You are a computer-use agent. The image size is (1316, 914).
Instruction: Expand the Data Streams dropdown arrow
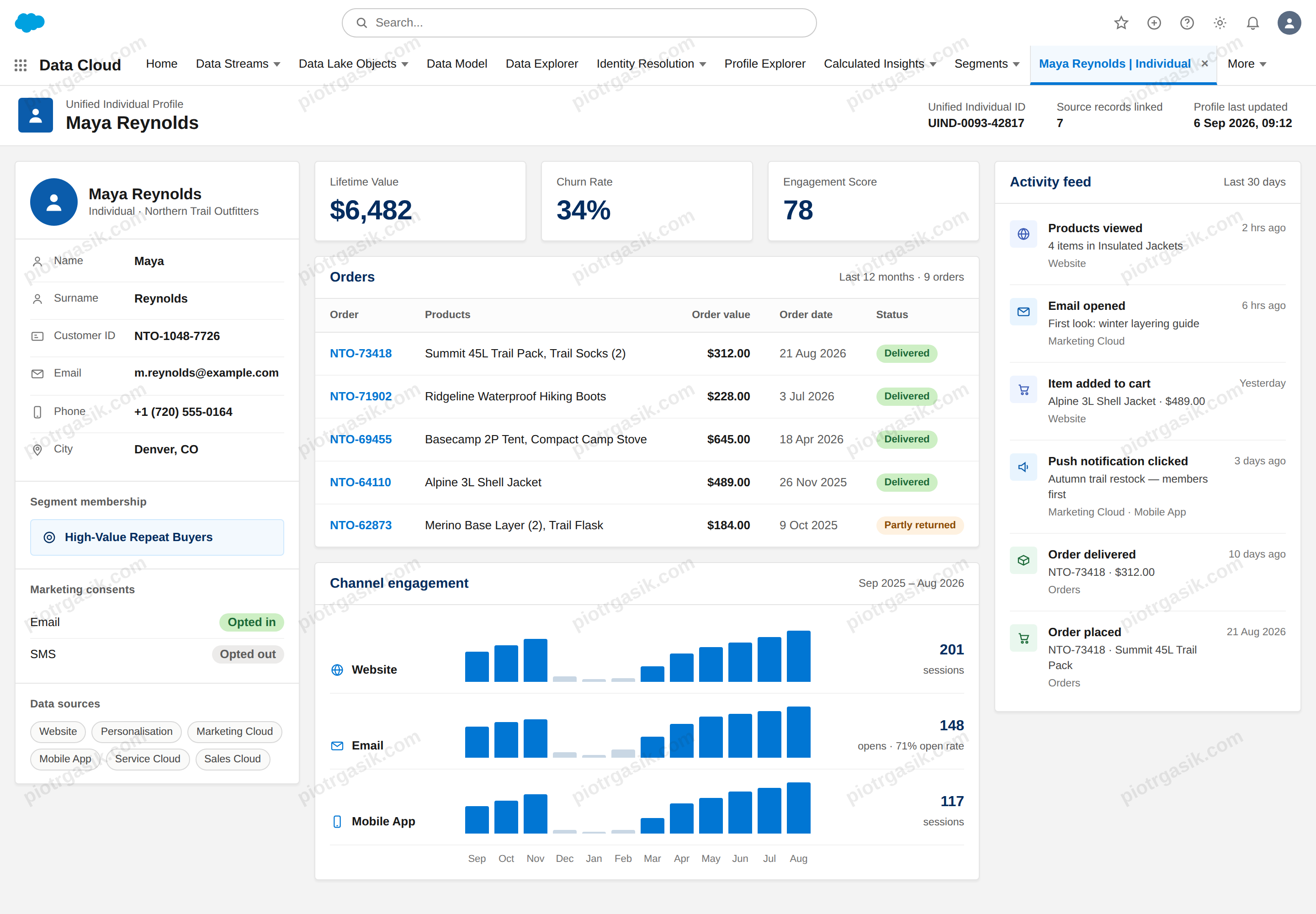point(277,64)
